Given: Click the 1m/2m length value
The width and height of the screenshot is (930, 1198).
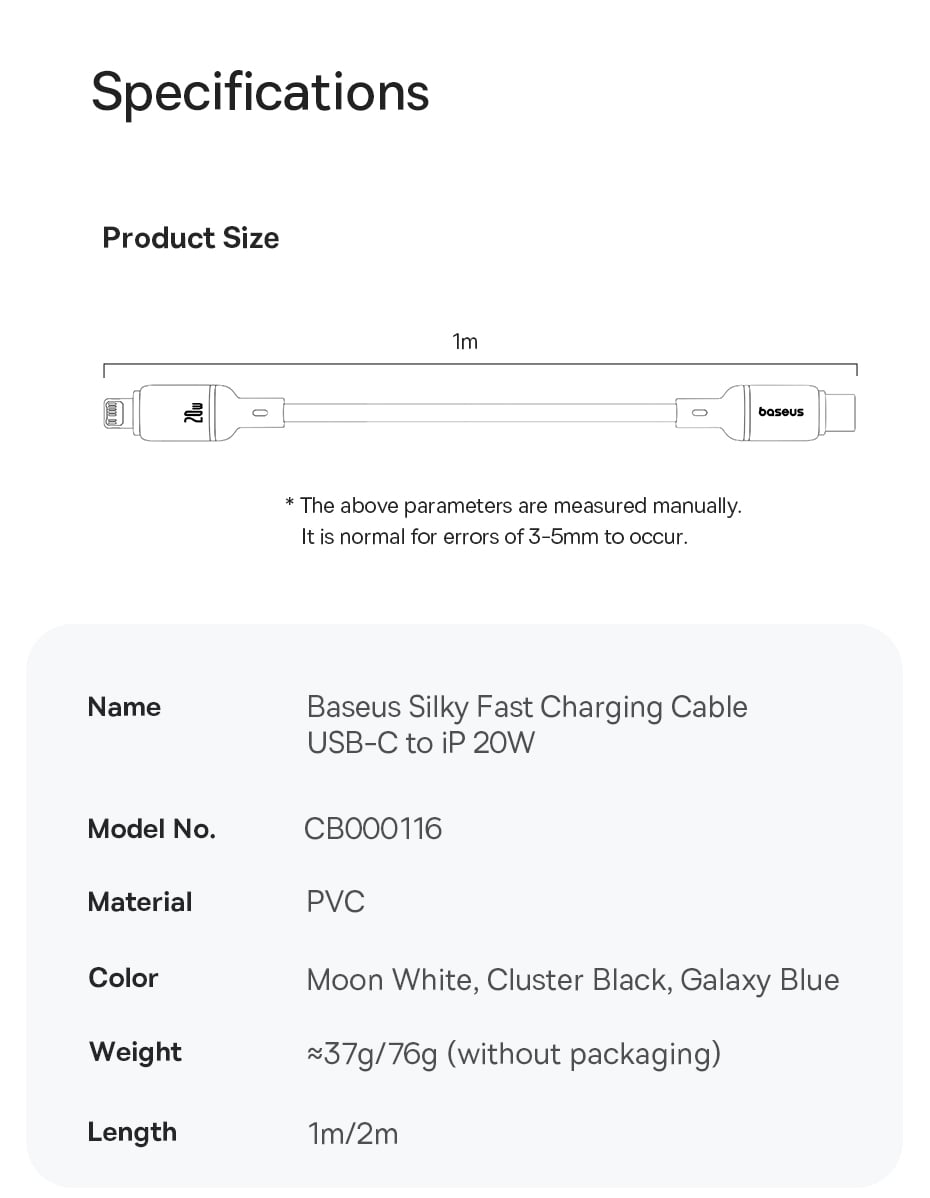Looking at the screenshot, I should click(x=352, y=1134).
